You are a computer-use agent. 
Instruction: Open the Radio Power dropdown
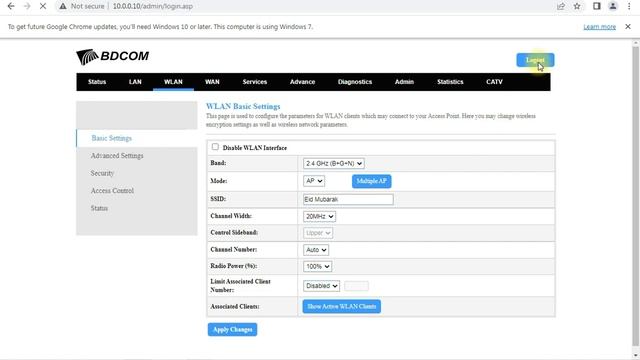318,267
